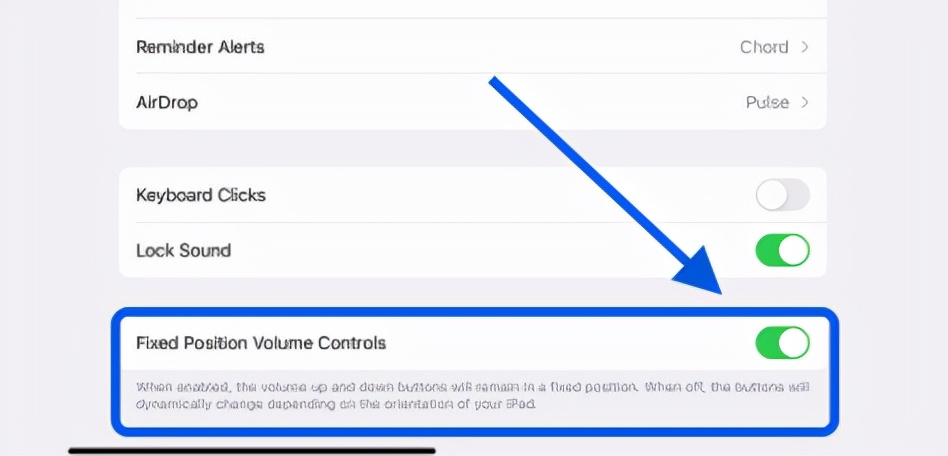Disable Fixed Position Volume Controls switch

pos(782,343)
